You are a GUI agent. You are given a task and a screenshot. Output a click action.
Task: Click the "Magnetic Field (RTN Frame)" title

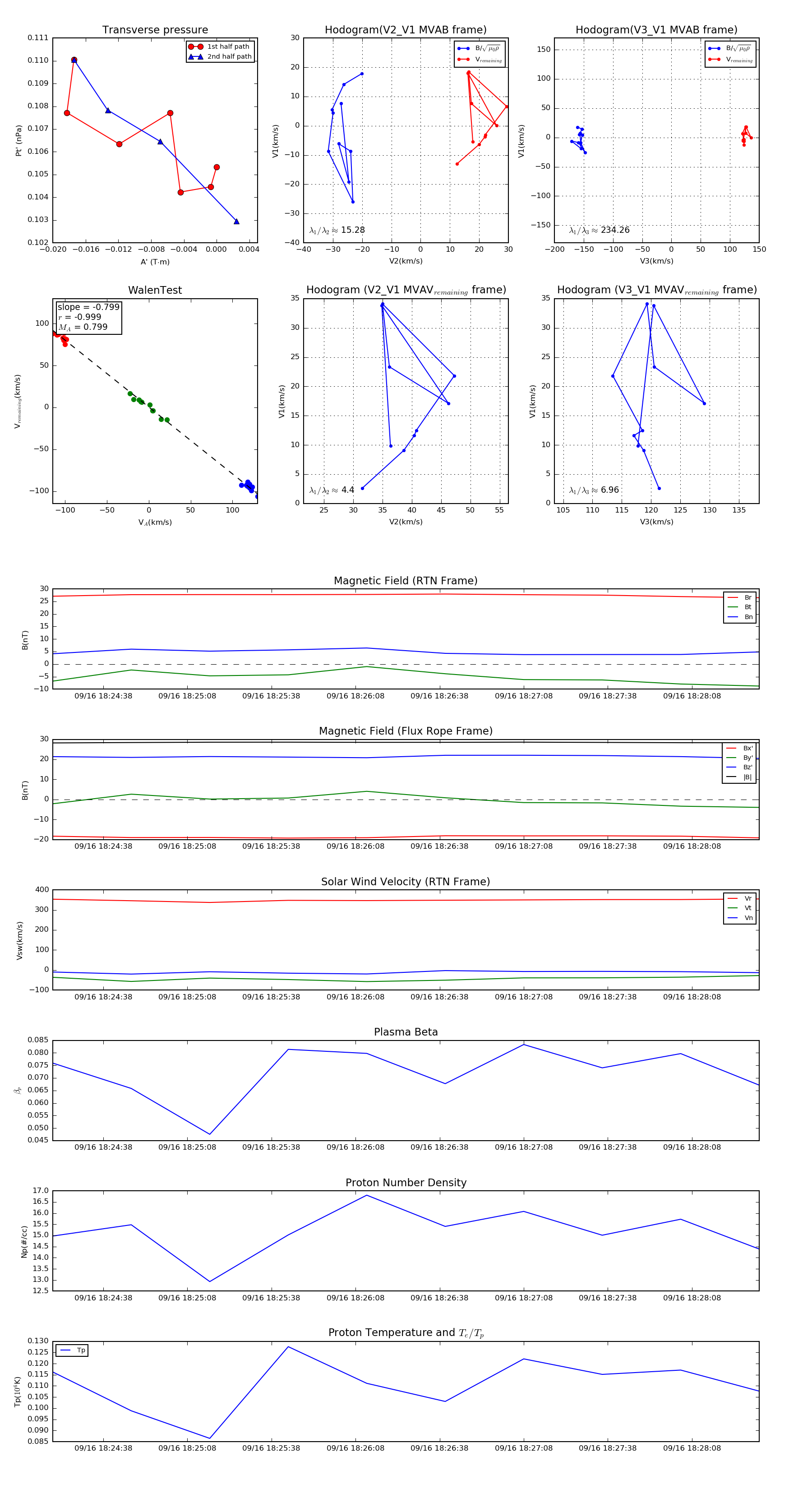406,581
